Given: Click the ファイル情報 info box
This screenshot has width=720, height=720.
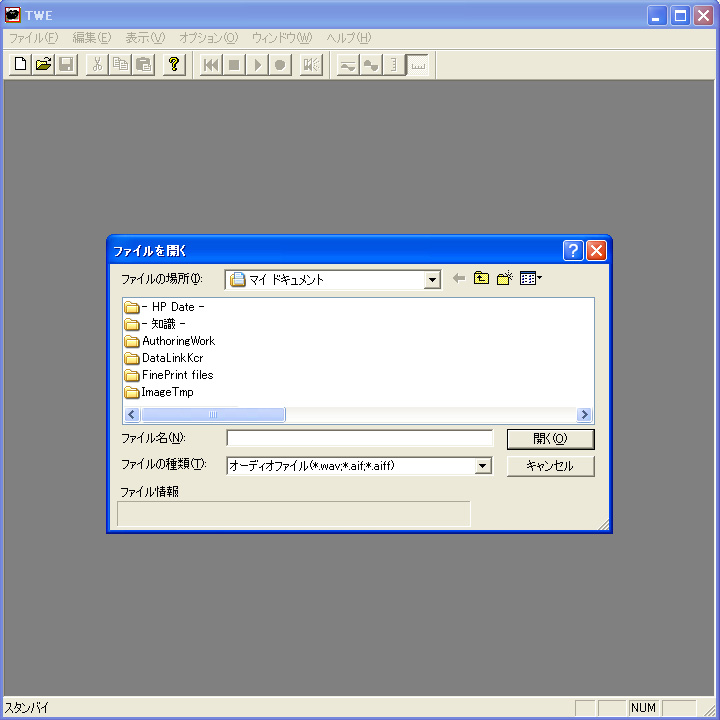Looking at the screenshot, I should [x=294, y=513].
